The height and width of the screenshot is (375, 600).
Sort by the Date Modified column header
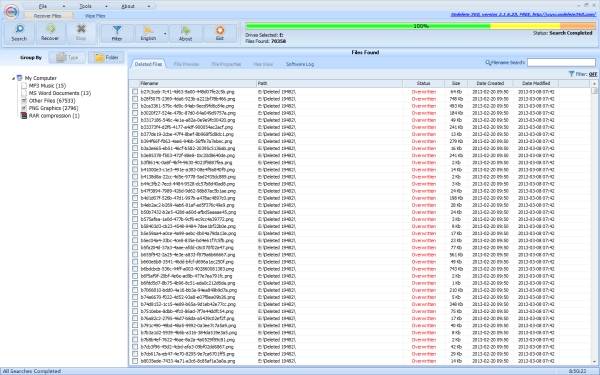[x=536, y=83]
